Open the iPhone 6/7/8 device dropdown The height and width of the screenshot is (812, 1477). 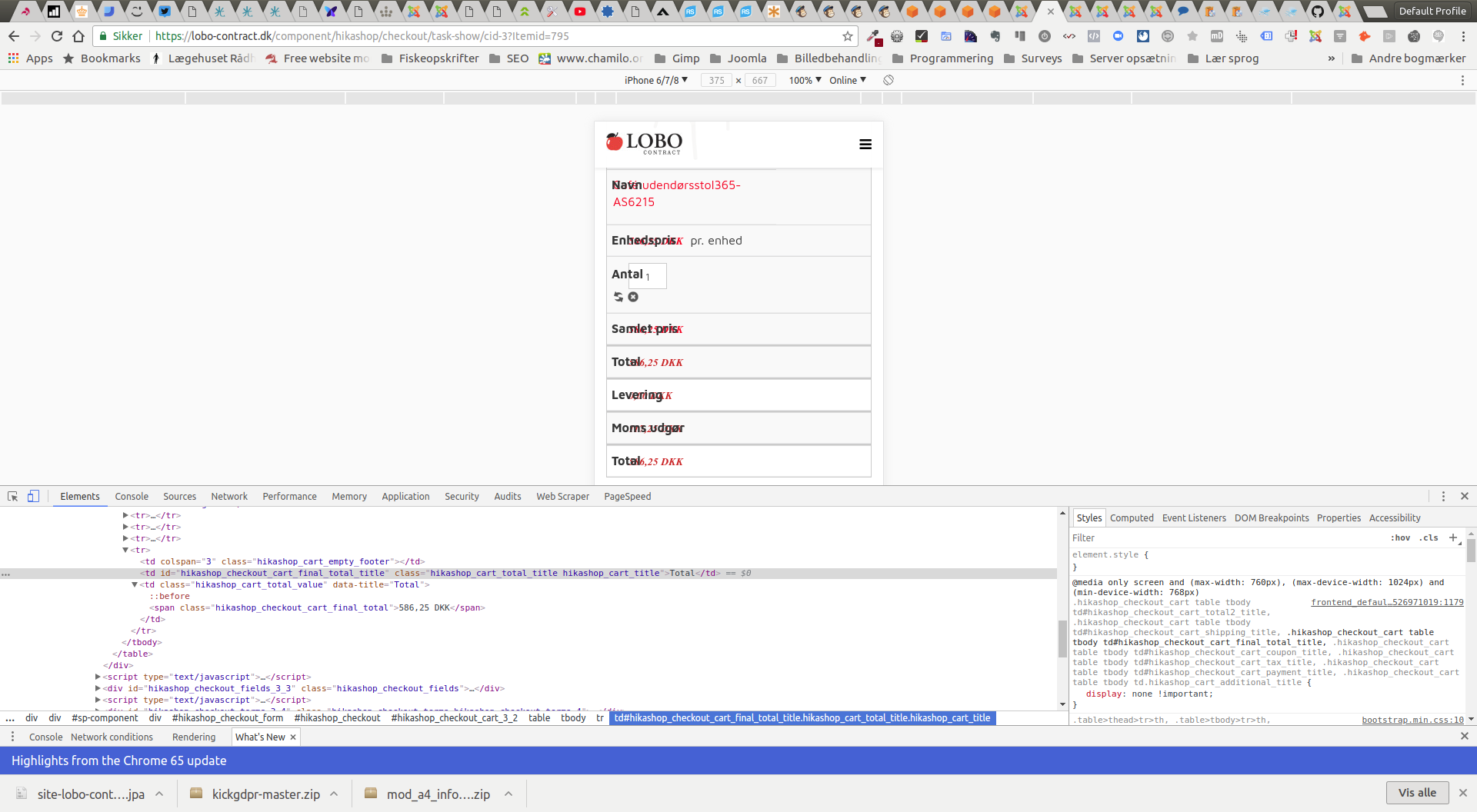point(655,80)
